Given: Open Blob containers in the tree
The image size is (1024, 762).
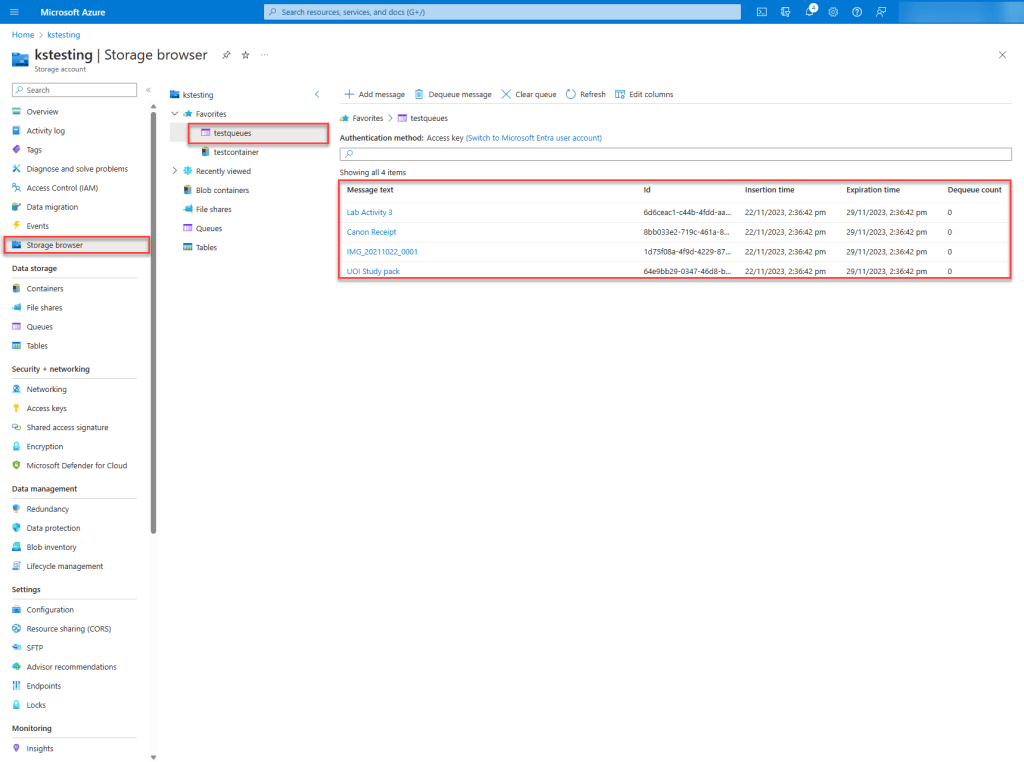Looking at the screenshot, I should pyautogui.click(x=222, y=190).
